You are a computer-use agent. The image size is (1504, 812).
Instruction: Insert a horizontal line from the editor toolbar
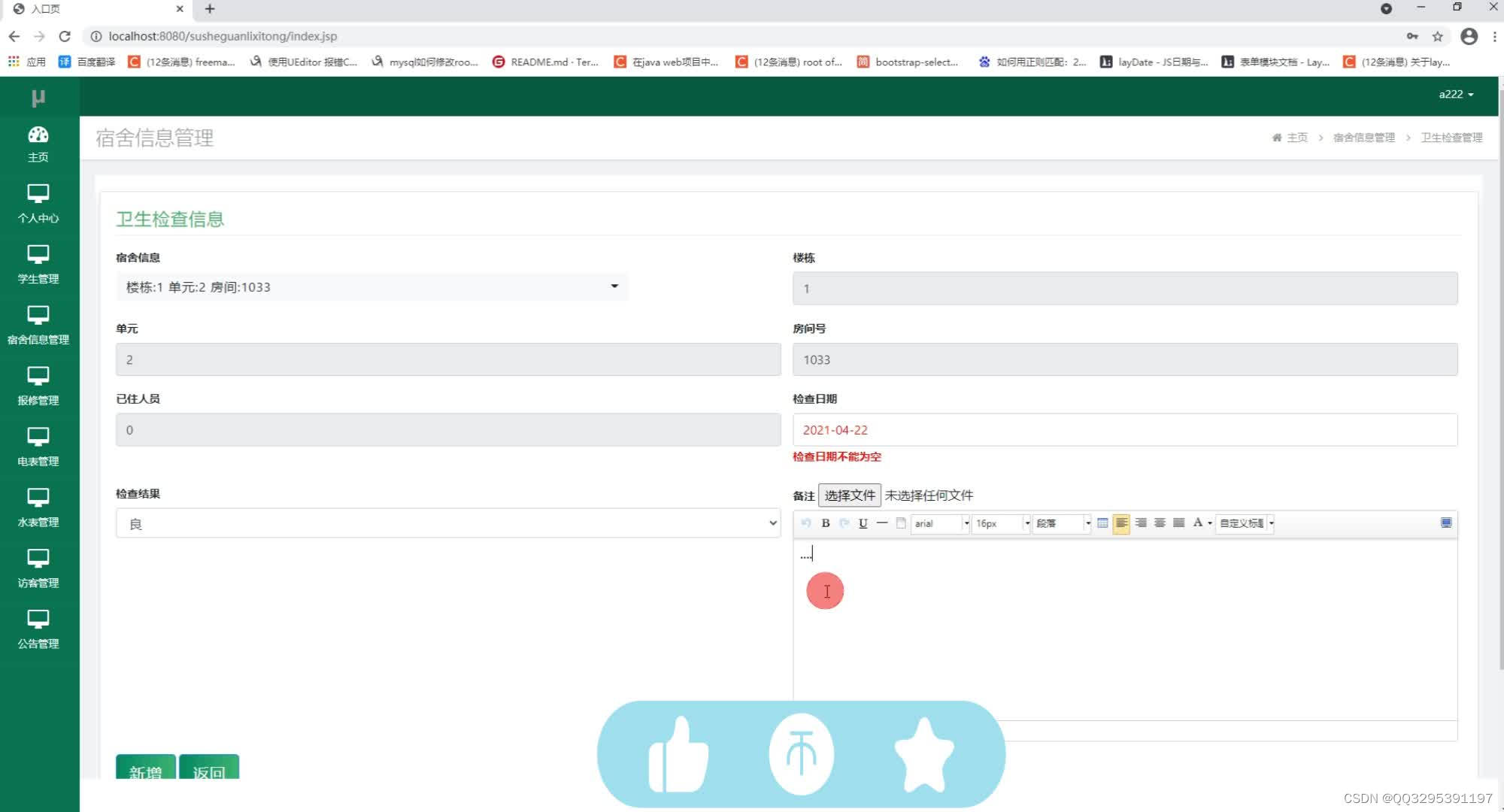(x=882, y=523)
